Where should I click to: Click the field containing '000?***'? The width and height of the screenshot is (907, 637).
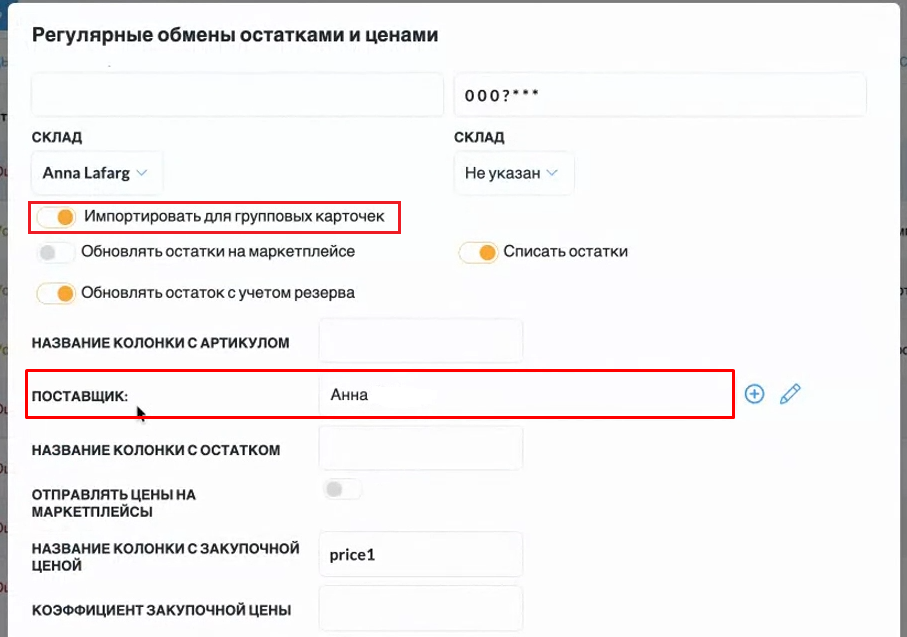point(660,95)
